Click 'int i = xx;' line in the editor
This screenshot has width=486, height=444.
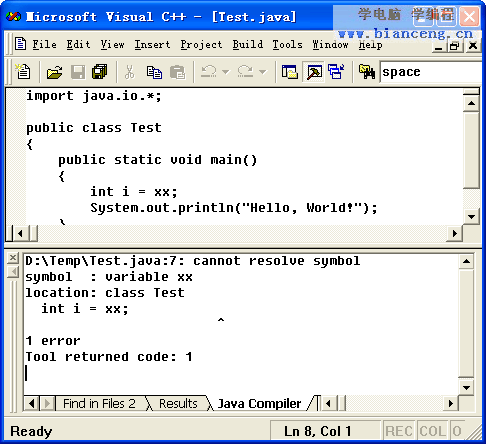[134, 192]
